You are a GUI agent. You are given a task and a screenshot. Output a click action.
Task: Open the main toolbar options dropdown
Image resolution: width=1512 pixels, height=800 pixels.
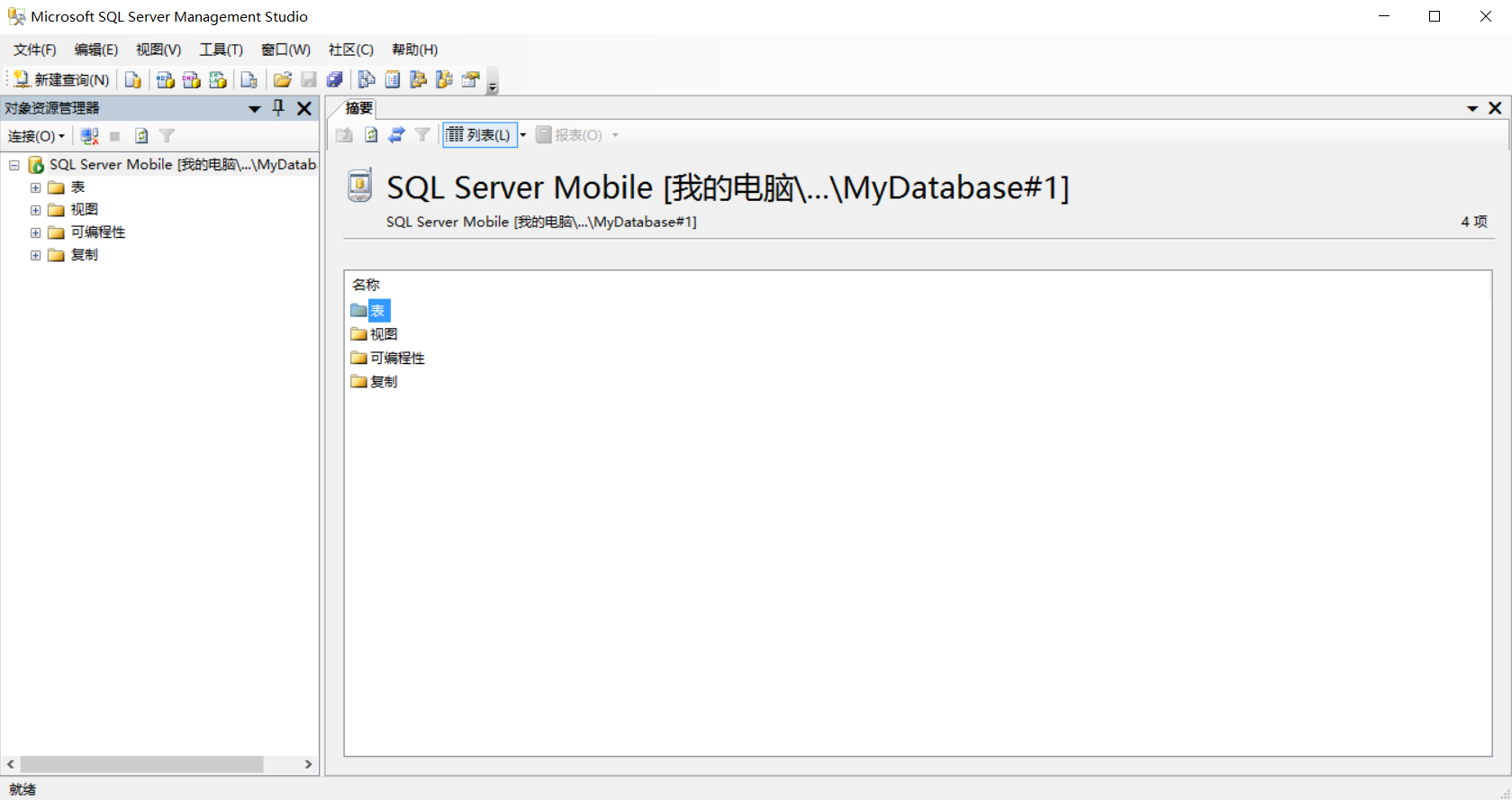point(493,83)
